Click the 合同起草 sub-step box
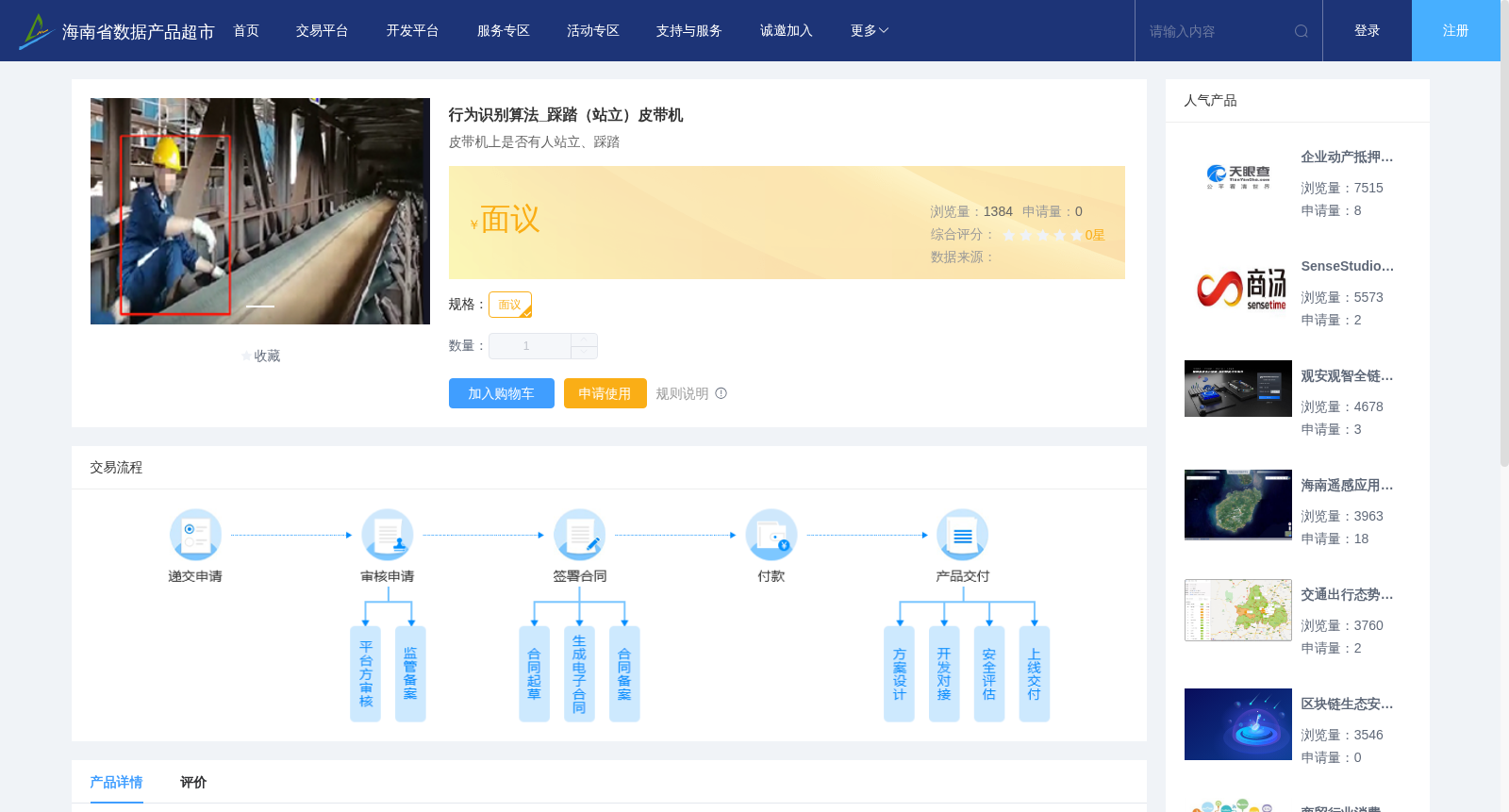The width and height of the screenshot is (1509, 812). pyautogui.click(x=535, y=674)
